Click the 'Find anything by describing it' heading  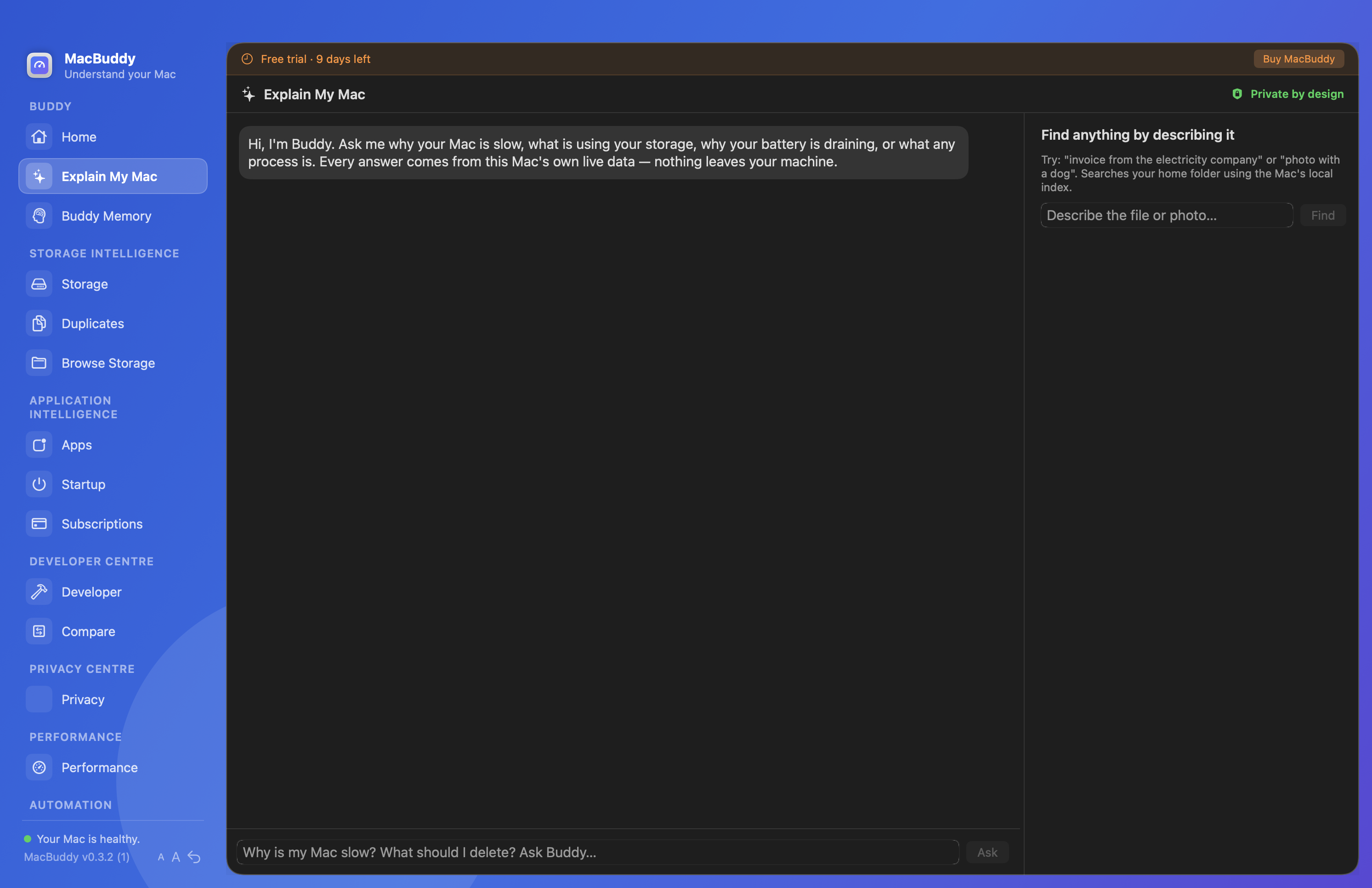pyautogui.click(x=1137, y=135)
